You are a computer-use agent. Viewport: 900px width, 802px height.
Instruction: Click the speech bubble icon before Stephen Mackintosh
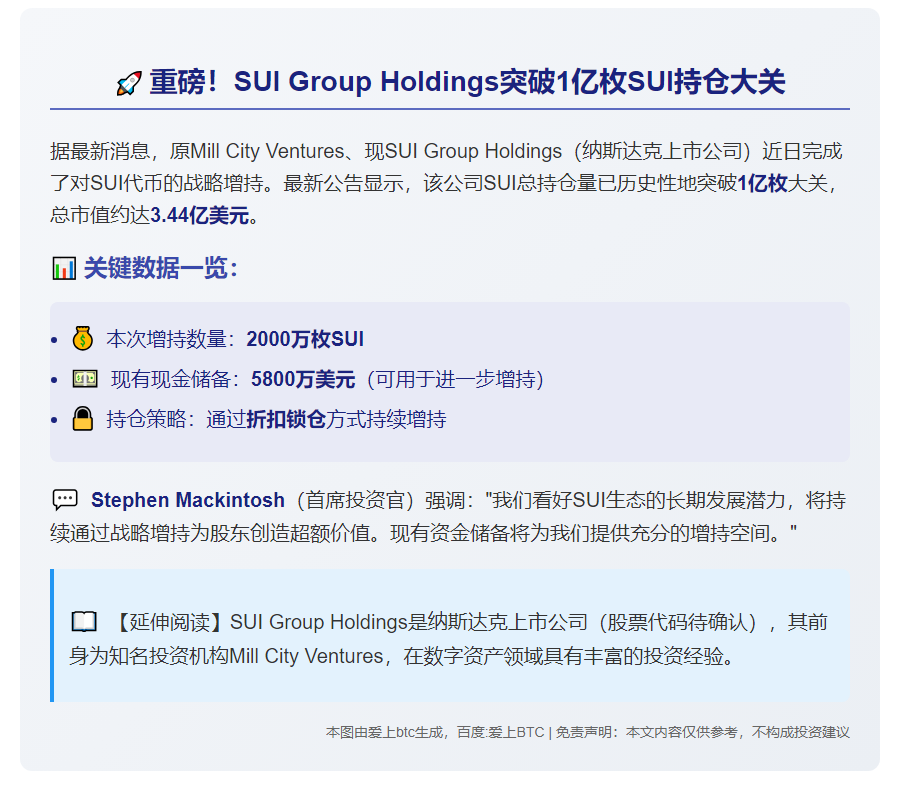[x=65, y=500]
